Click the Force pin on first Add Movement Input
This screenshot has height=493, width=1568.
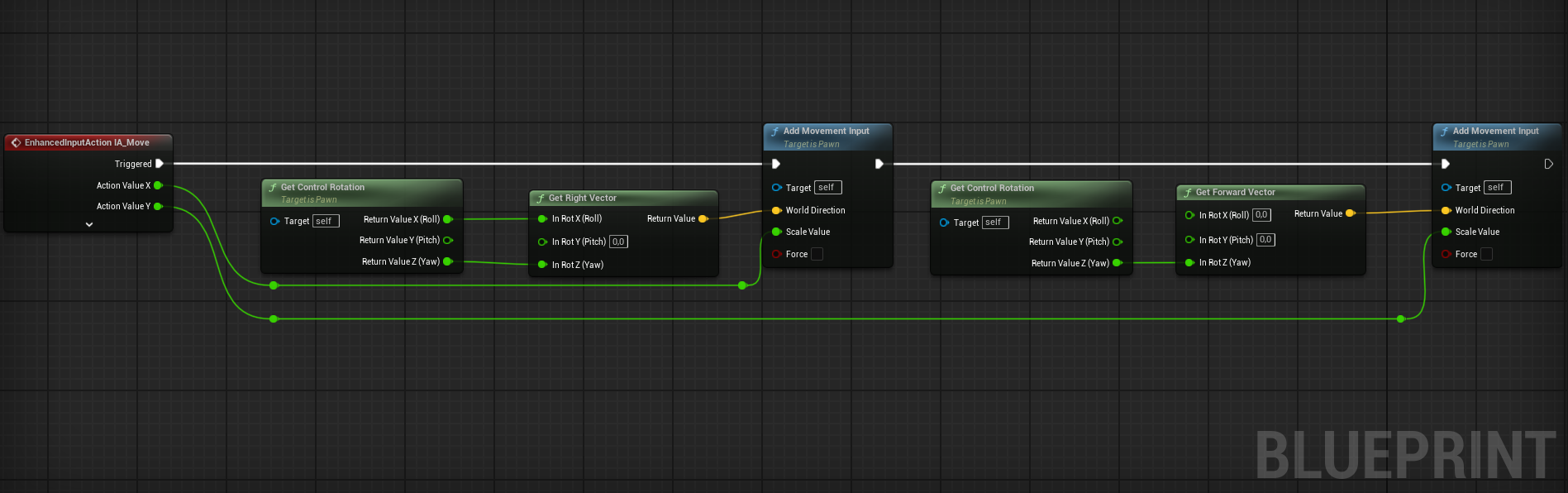click(776, 254)
